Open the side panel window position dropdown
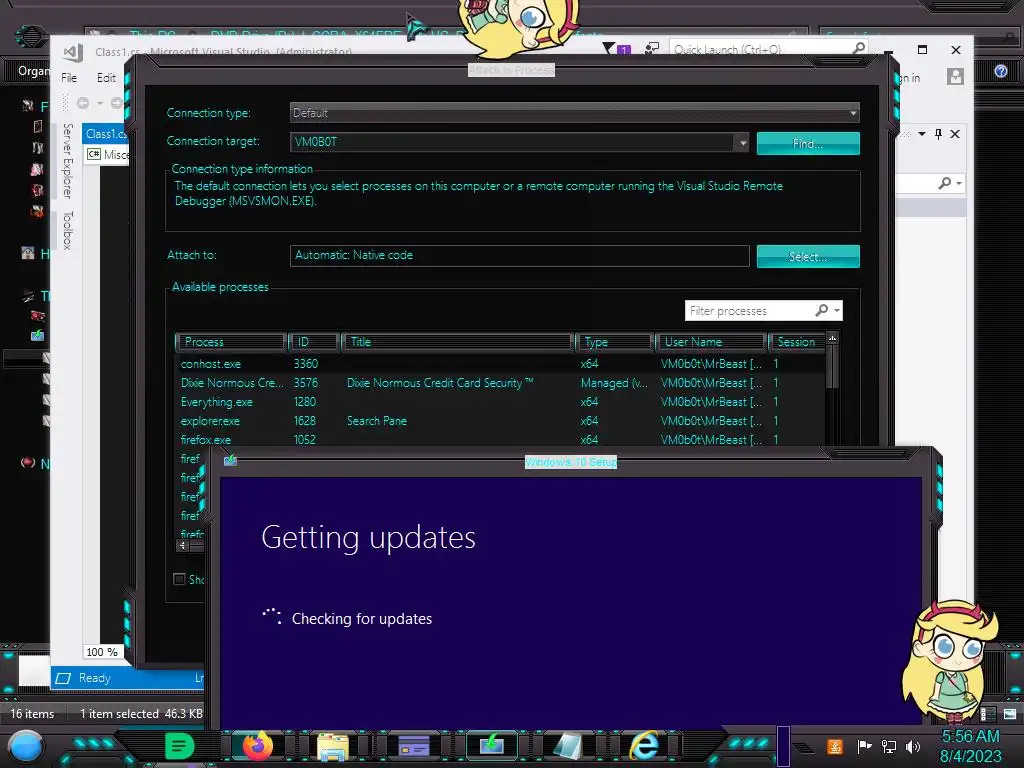Image resolution: width=1024 pixels, height=768 pixels. coord(921,134)
